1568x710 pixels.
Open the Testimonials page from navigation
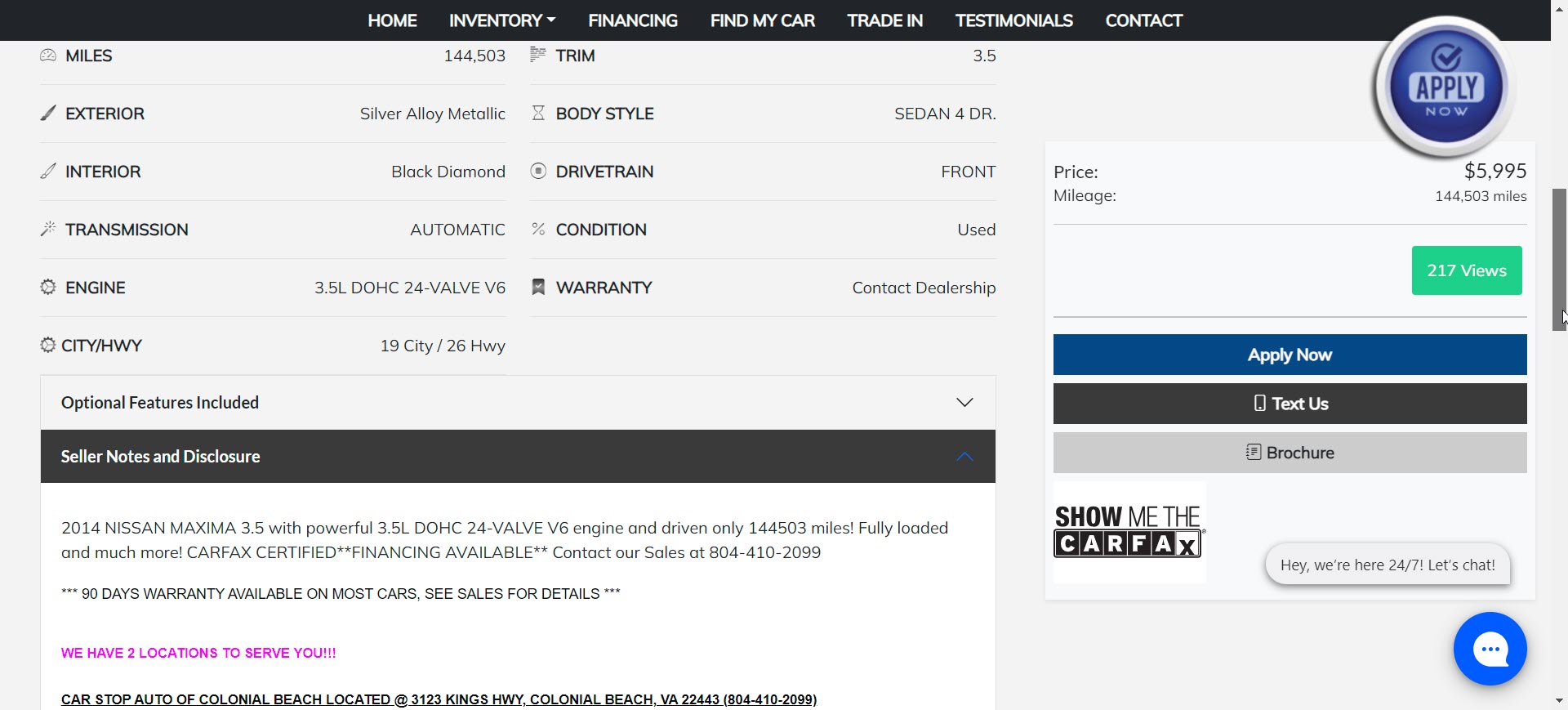point(1013,20)
